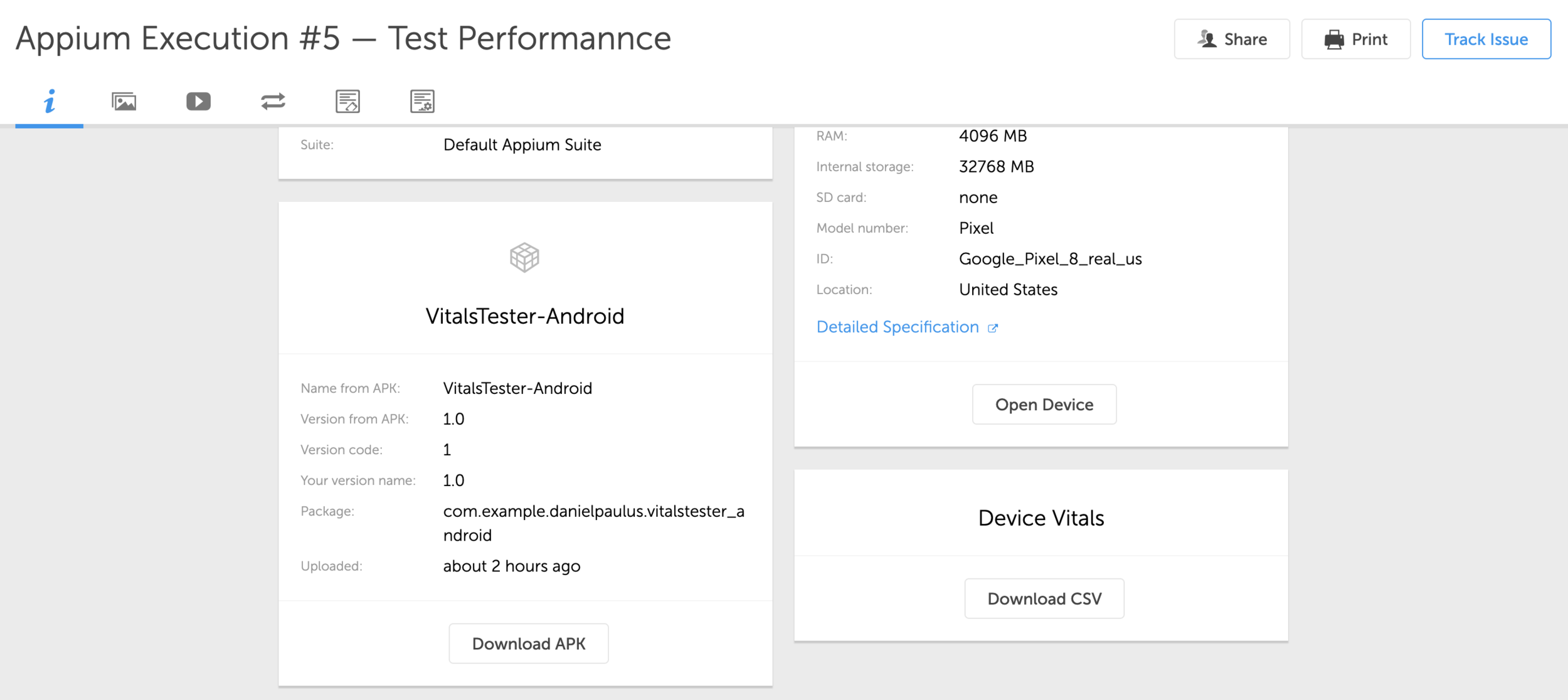Click the package name com.example.danielpaulus text
Image resolution: width=1568 pixels, height=700 pixels.
[593, 512]
